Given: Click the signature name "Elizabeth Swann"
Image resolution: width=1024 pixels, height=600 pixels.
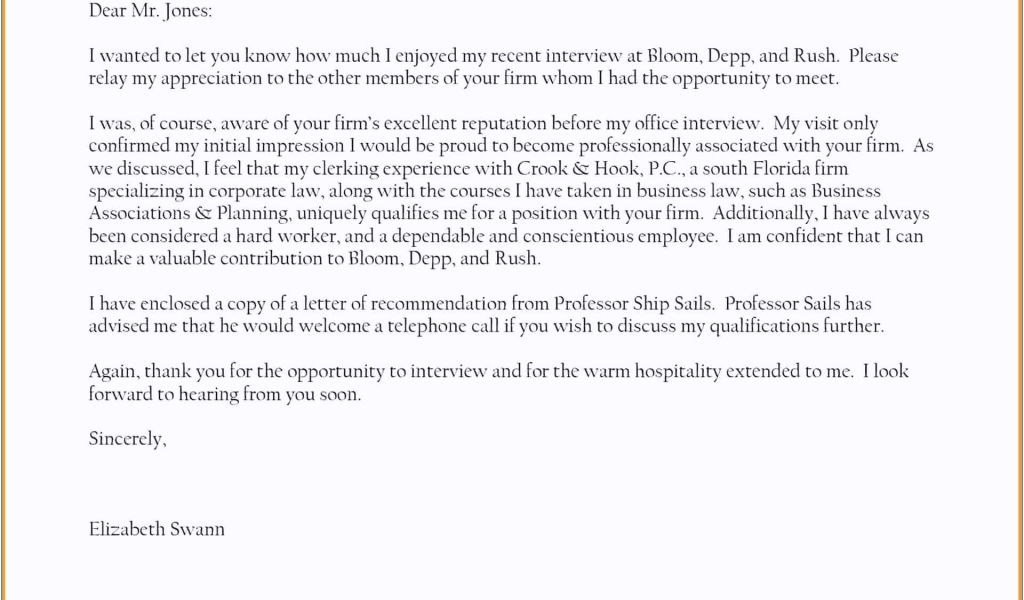Looking at the screenshot, I should point(157,529).
